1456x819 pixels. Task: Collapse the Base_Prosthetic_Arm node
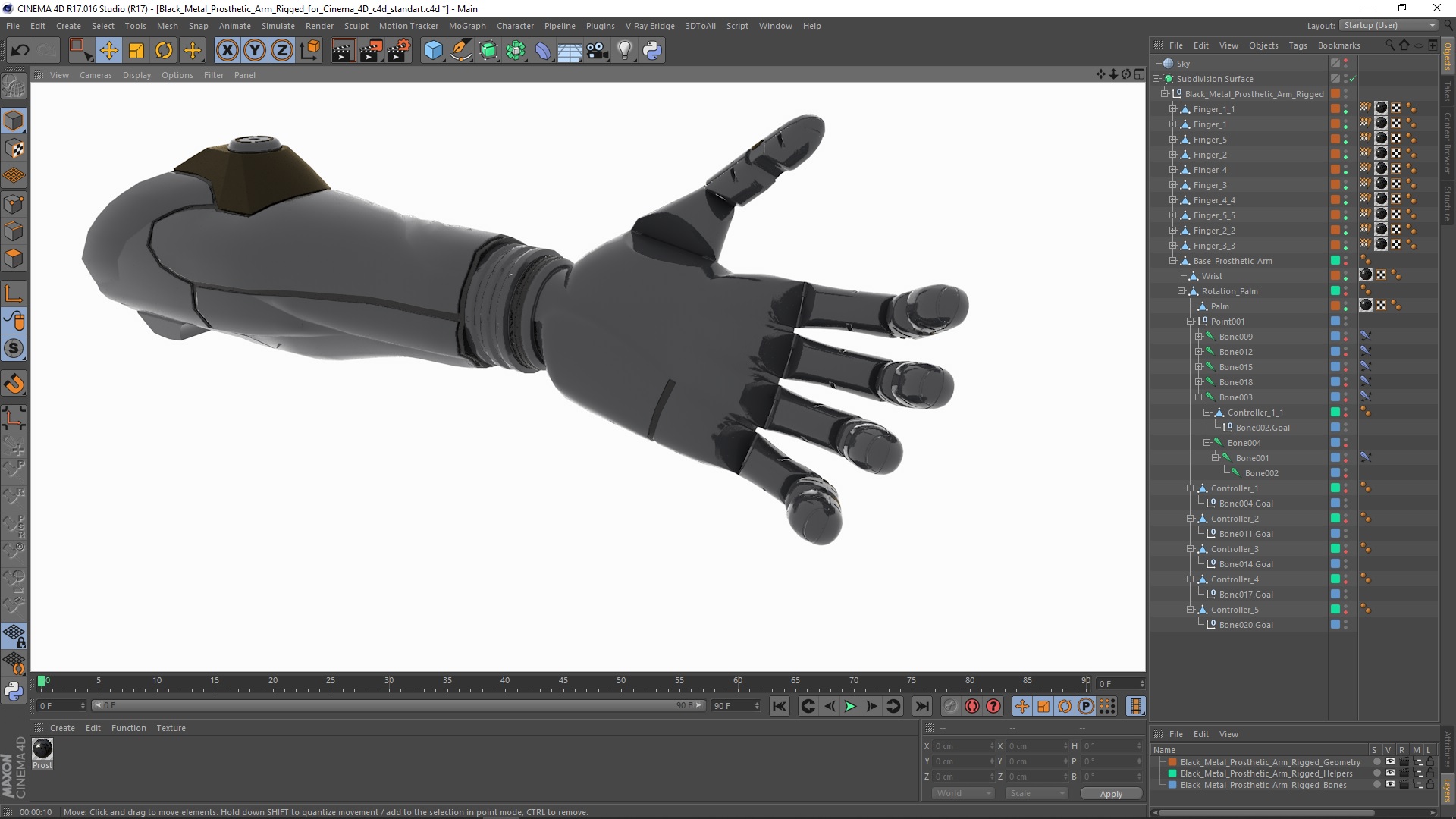click(x=1173, y=261)
